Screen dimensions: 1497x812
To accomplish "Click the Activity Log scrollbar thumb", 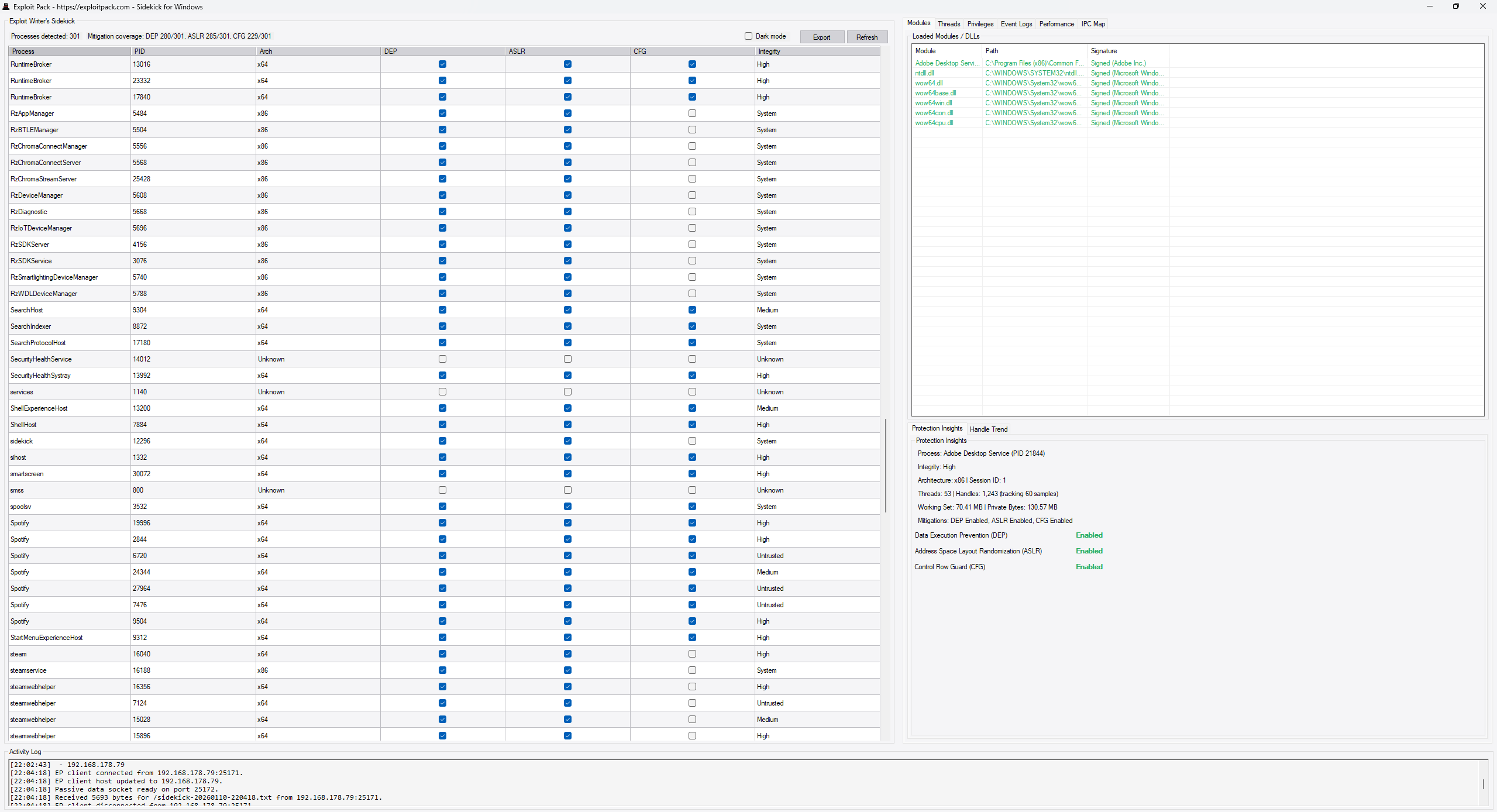I will click(1483, 783).
